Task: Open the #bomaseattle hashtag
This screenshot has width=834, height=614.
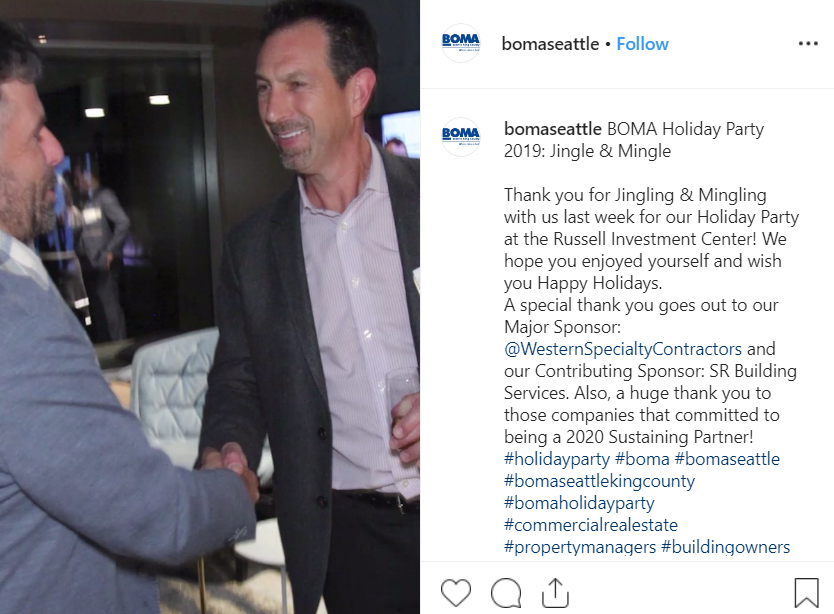Action: click(727, 459)
